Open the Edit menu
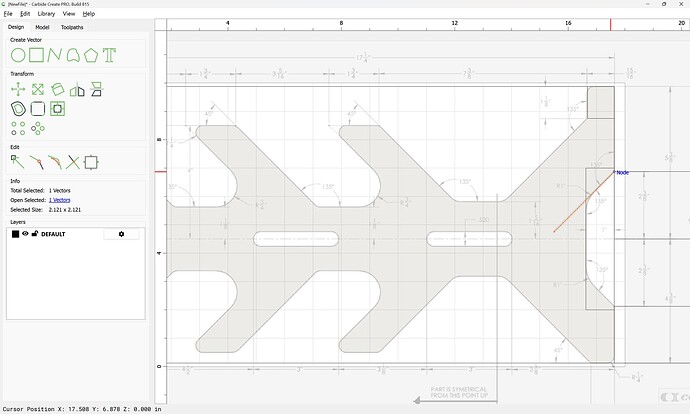 [25, 14]
